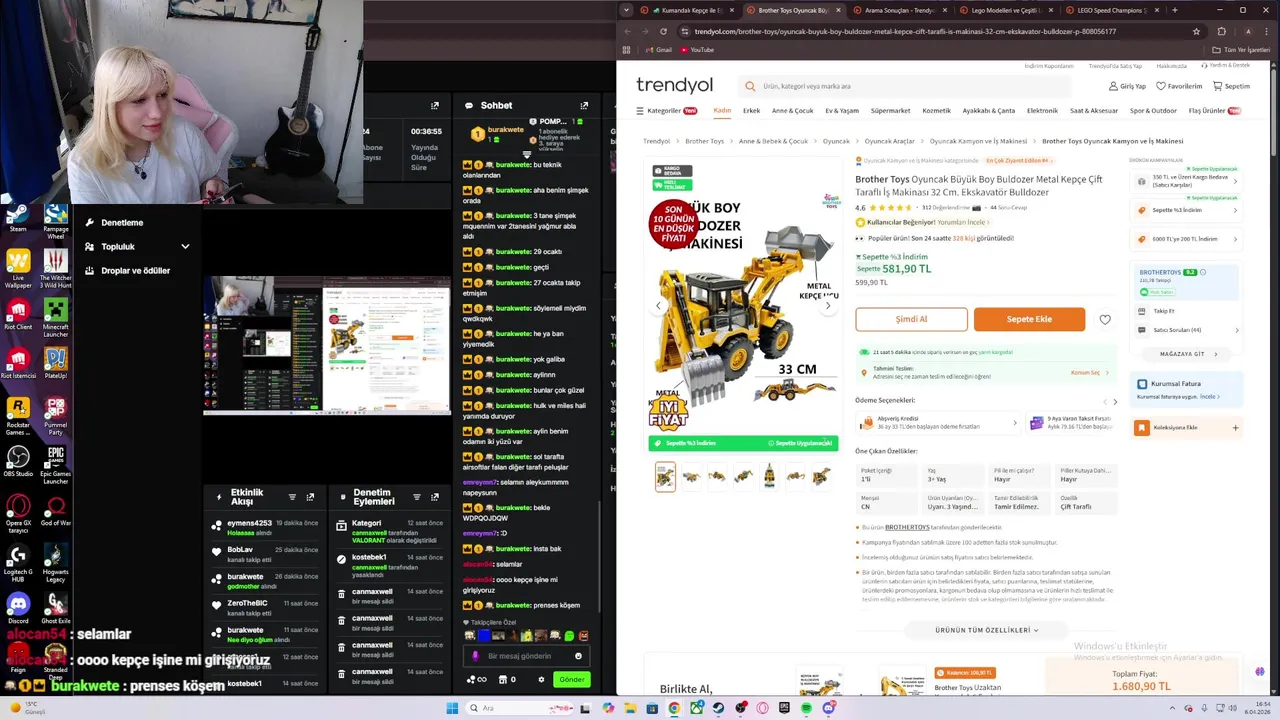
Task: Open Steam from desktop icons
Action: tap(18, 218)
